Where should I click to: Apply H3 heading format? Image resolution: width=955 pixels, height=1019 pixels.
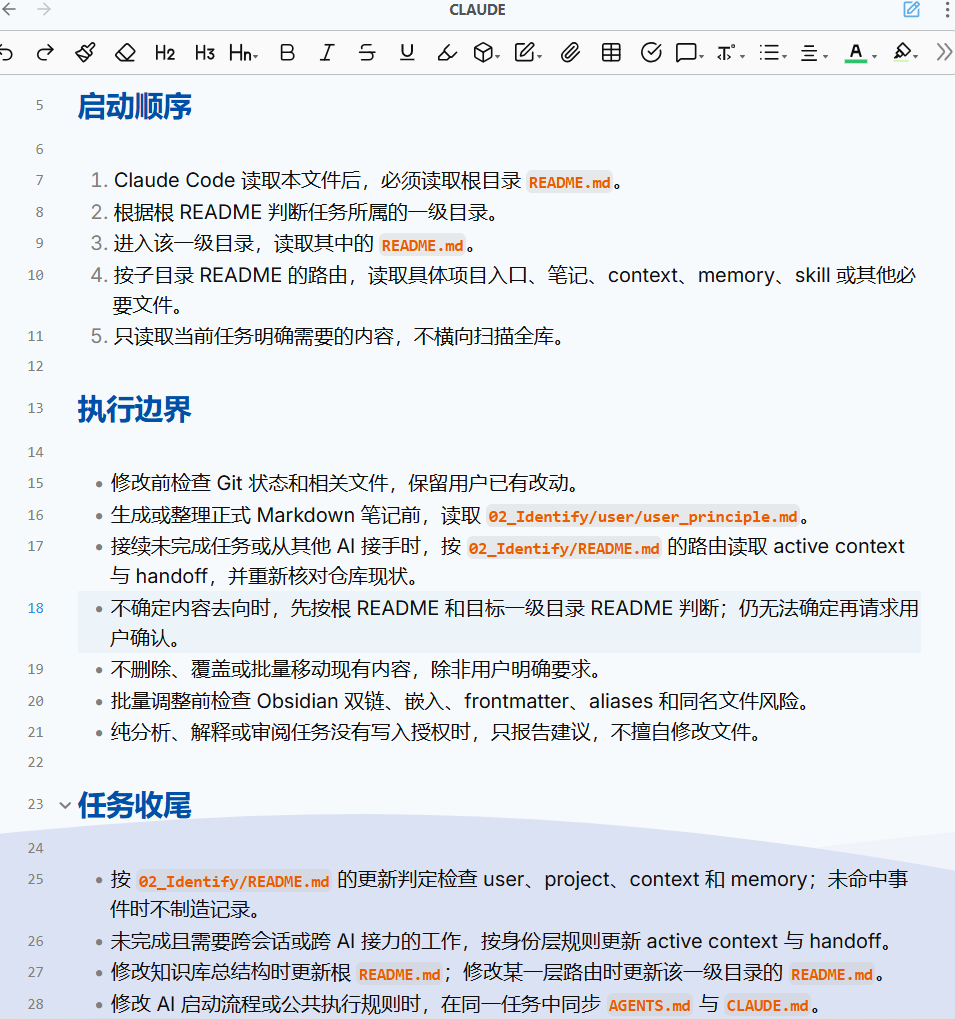pyautogui.click(x=205, y=53)
